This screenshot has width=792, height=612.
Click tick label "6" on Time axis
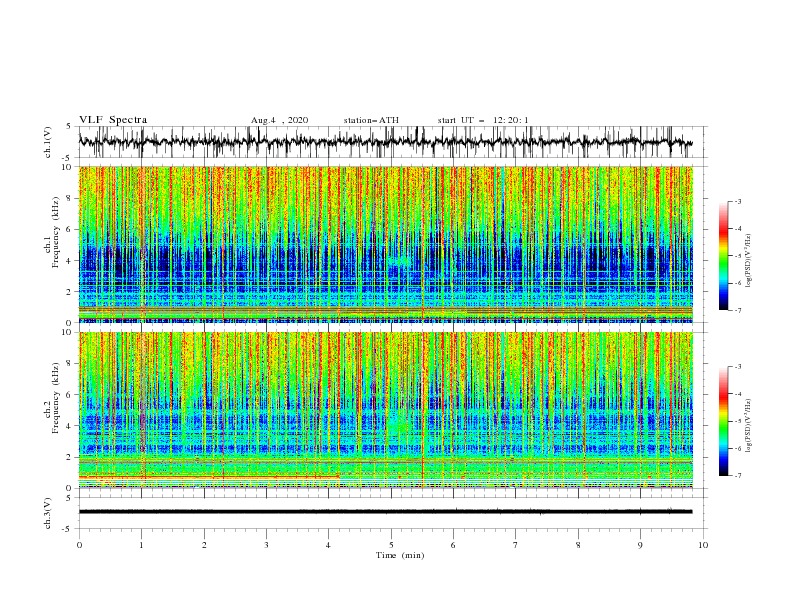453,545
